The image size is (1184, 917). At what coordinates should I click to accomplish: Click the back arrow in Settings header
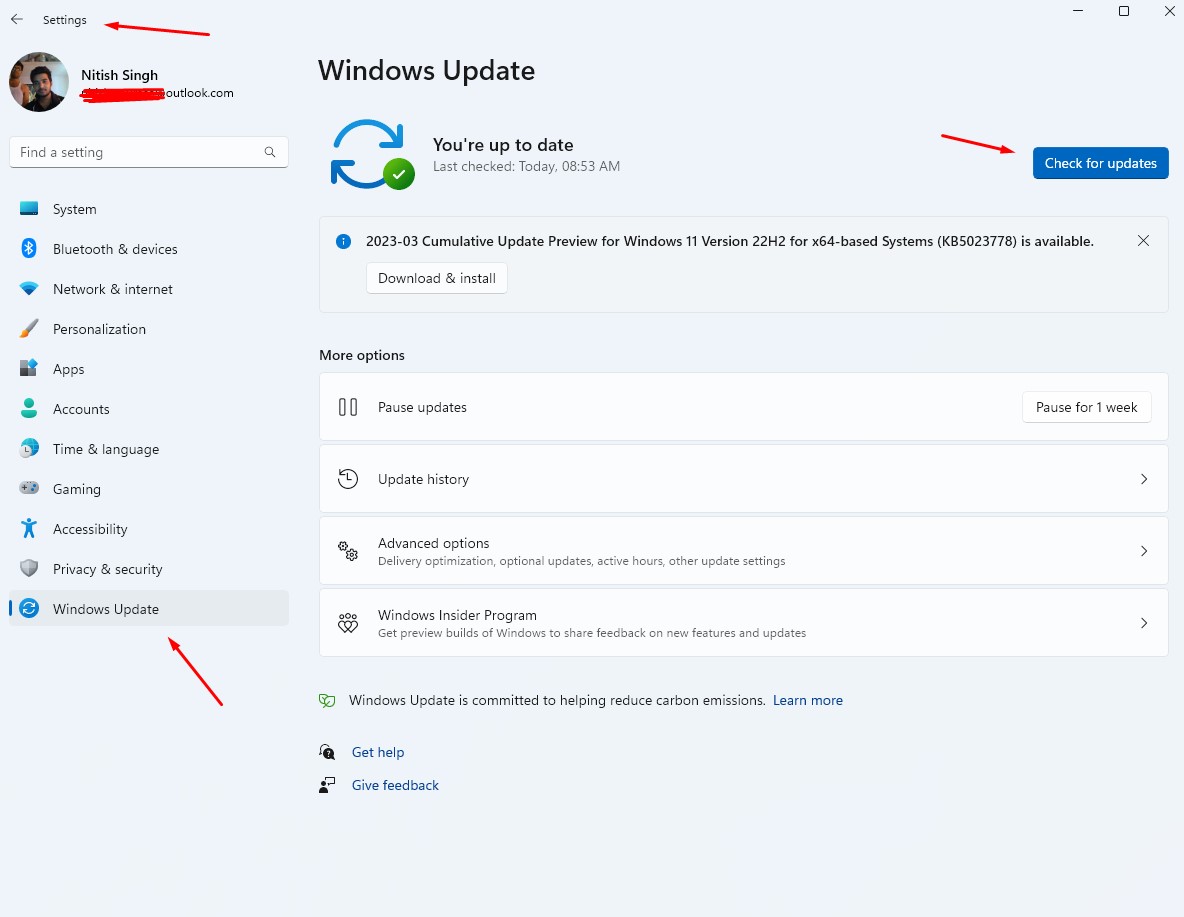click(17, 20)
